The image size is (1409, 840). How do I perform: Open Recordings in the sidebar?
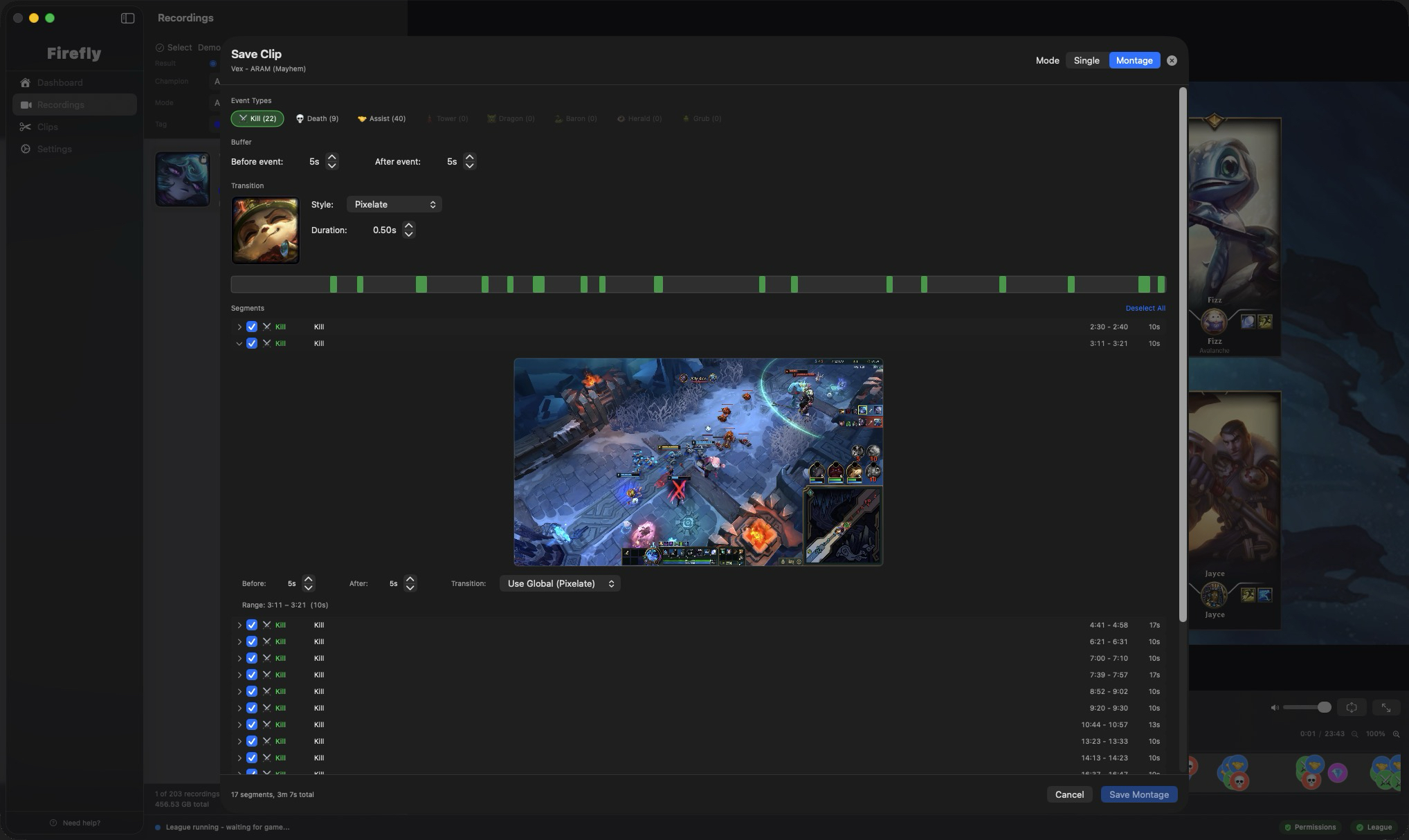[74, 104]
